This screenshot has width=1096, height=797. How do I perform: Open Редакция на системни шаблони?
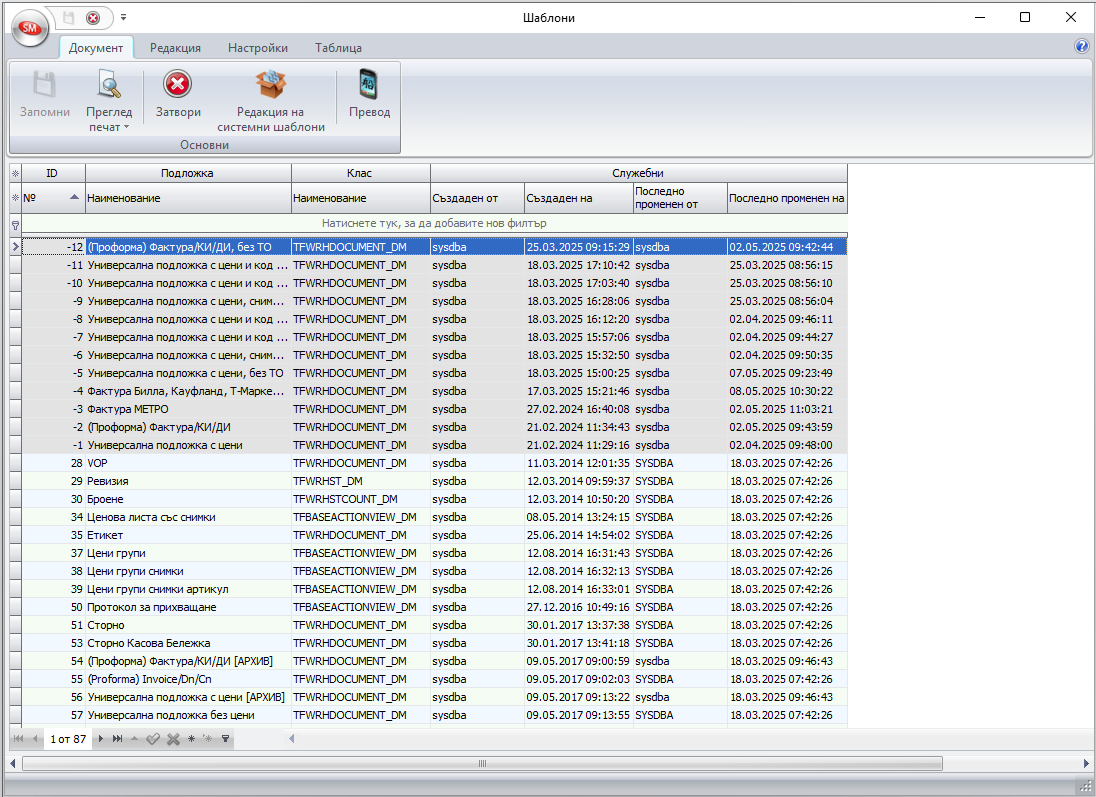(x=271, y=101)
